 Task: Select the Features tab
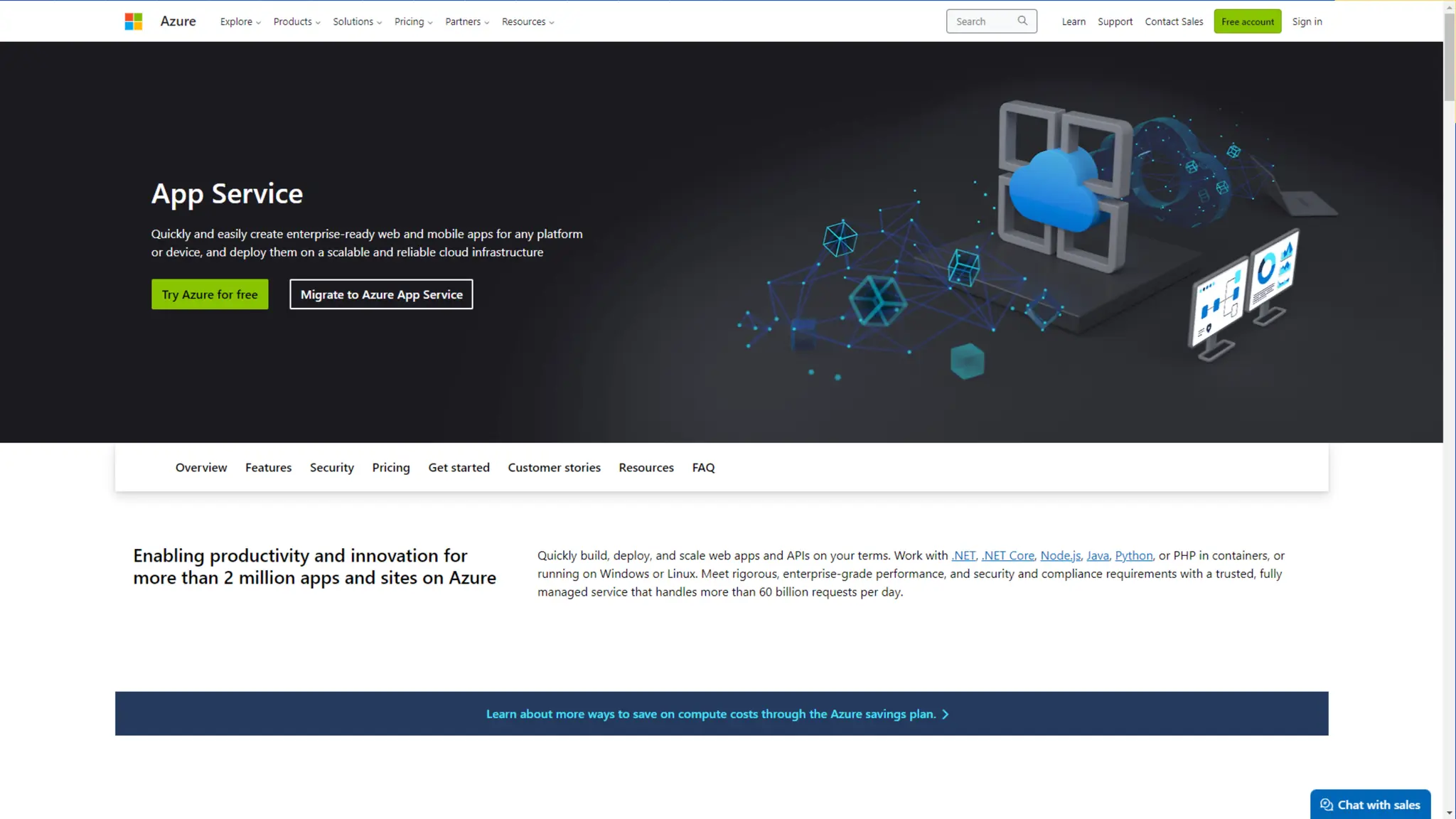click(268, 468)
